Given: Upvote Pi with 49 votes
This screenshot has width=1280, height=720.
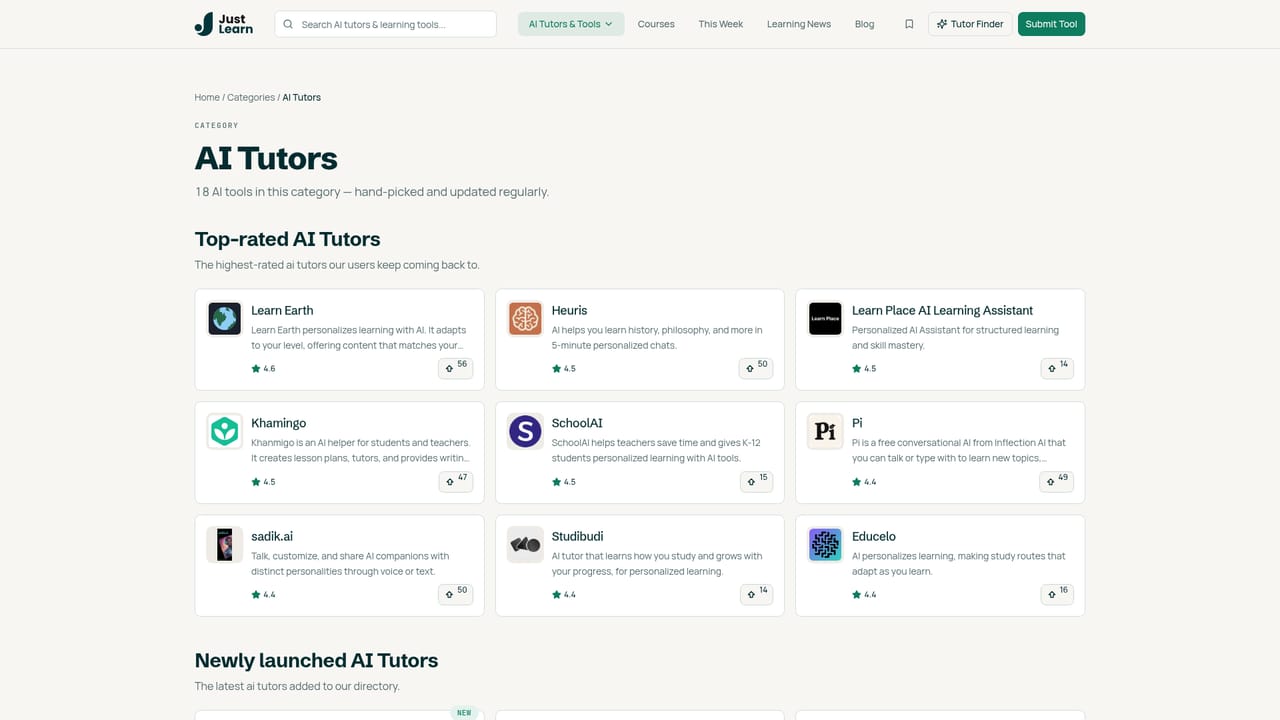Looking at the screenshot, I should pyautogui.click(x=1056, y=481).
